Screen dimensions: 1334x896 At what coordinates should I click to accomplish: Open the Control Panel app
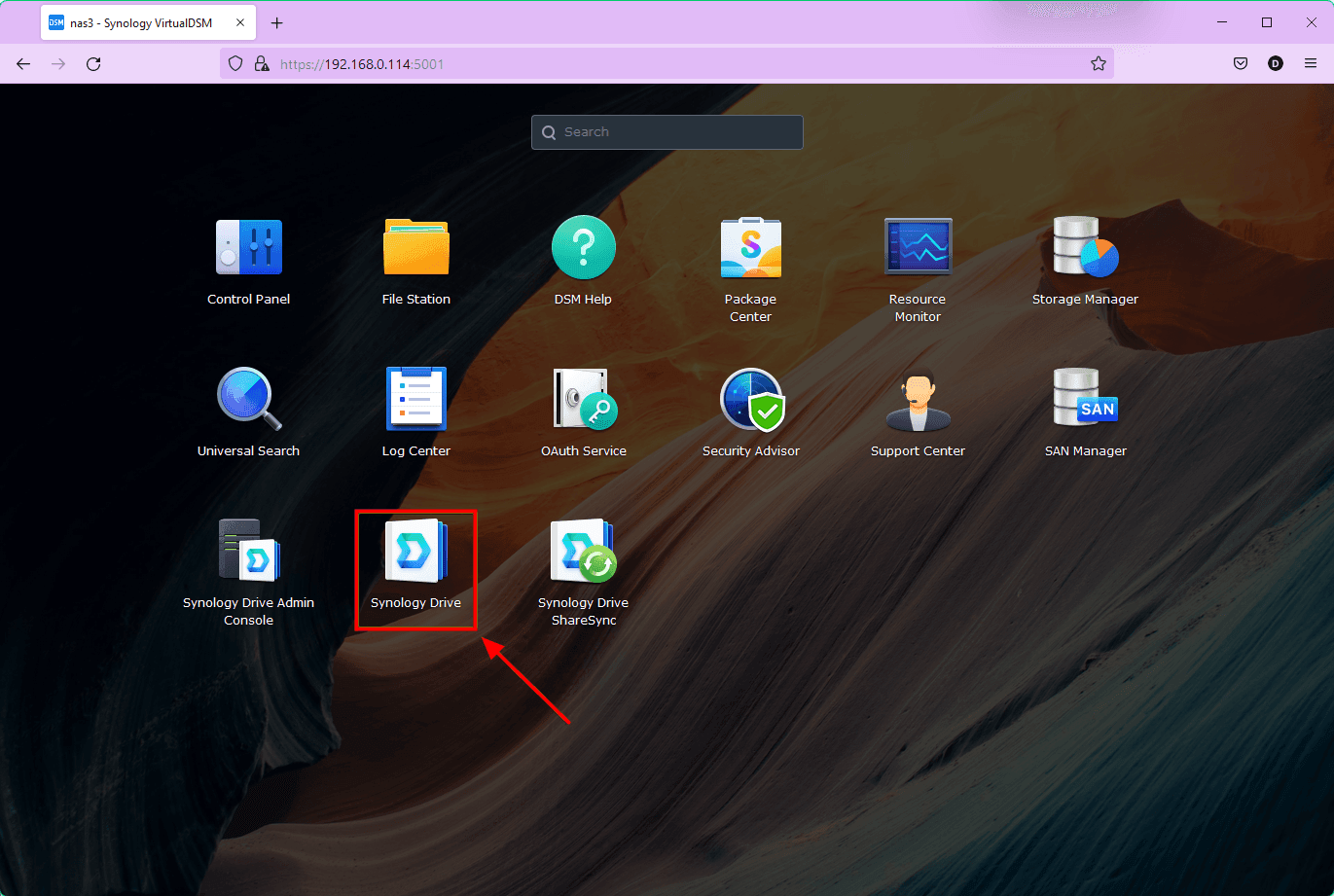pos(248,247)
